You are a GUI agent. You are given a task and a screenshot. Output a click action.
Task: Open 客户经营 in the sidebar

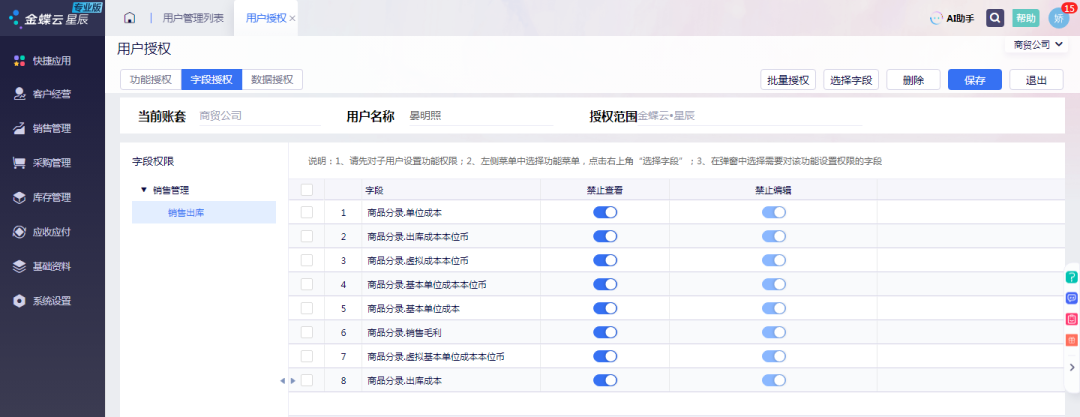(52, 94)
